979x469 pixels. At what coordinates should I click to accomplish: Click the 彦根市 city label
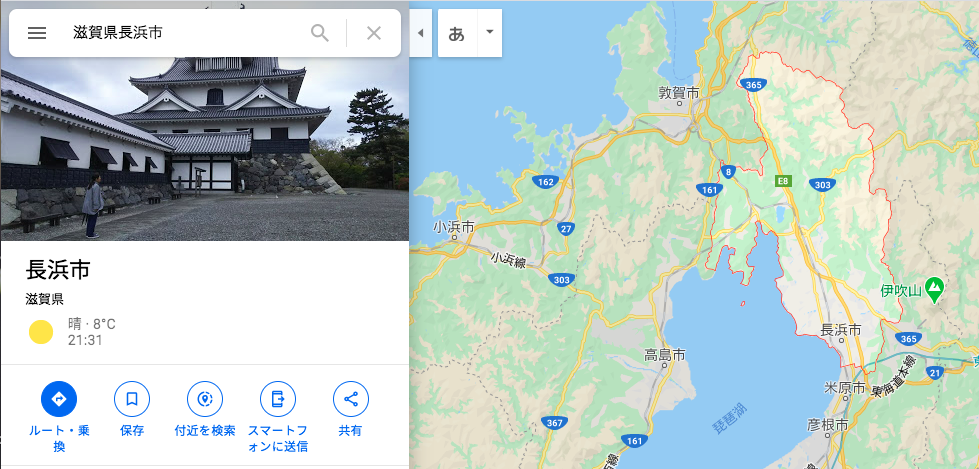pyautogui.click(x=827, y=425)
